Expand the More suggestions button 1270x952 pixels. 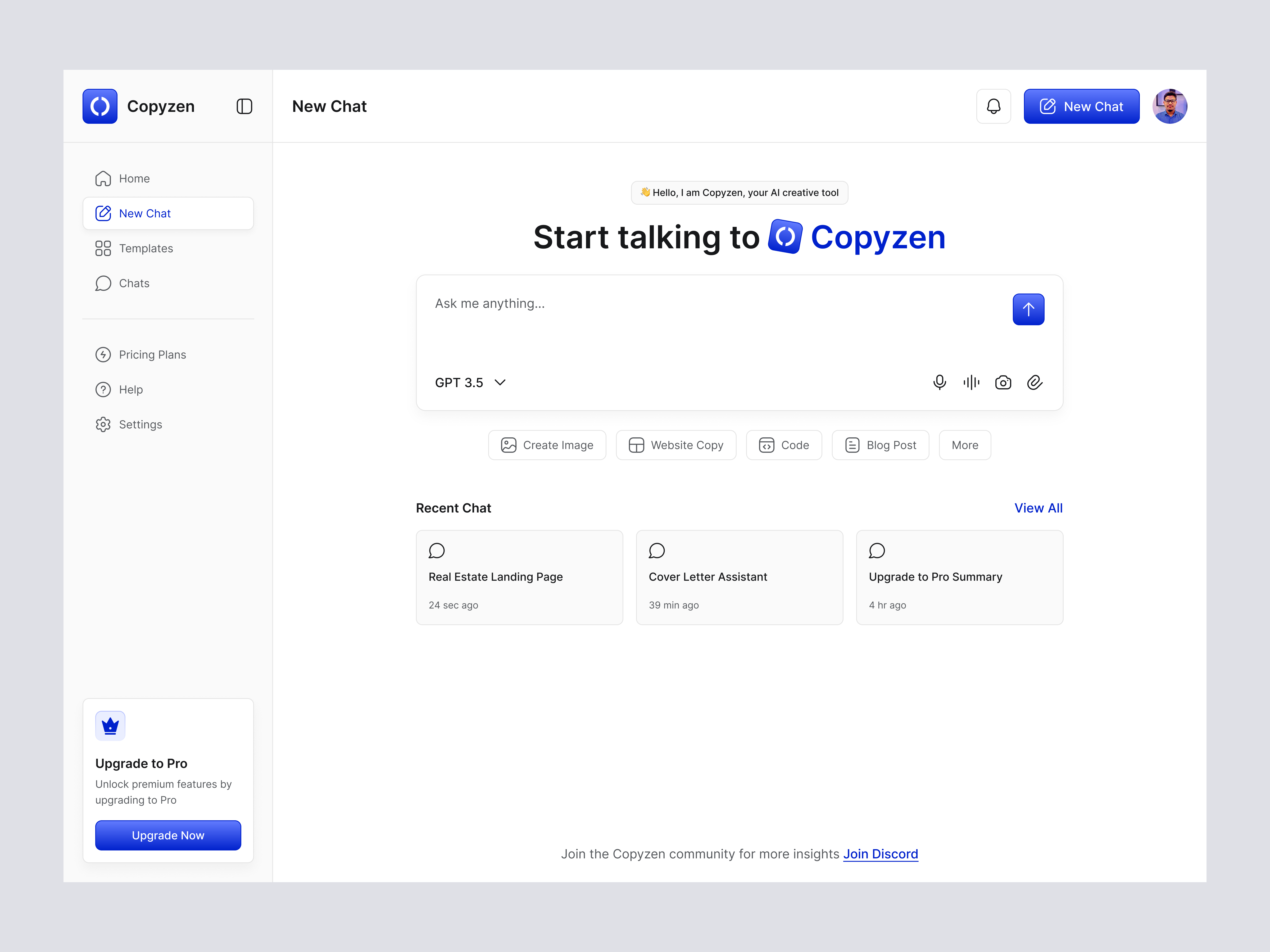965,445
